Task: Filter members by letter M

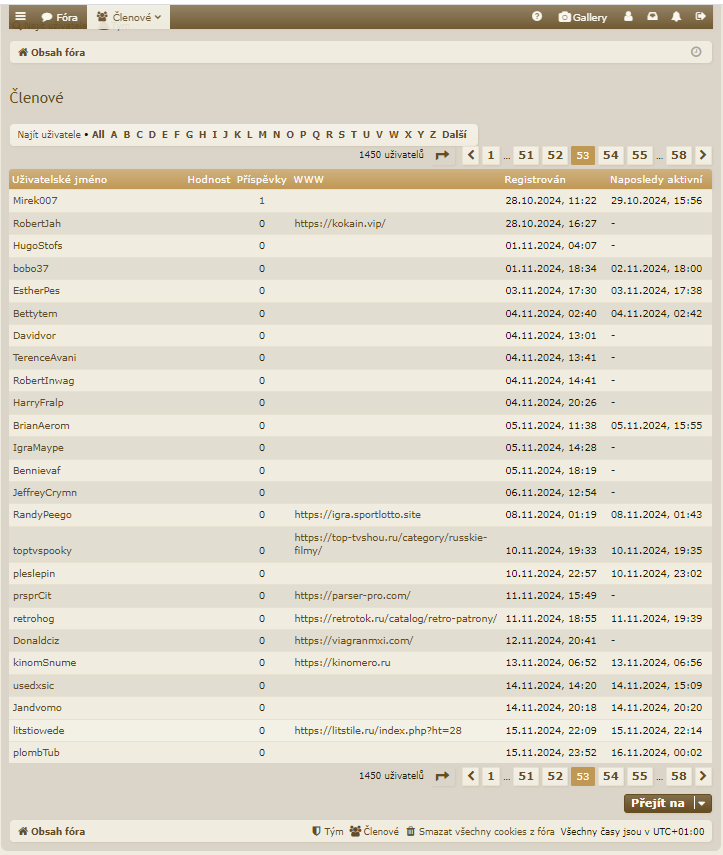Action: [x=262, y=134]
